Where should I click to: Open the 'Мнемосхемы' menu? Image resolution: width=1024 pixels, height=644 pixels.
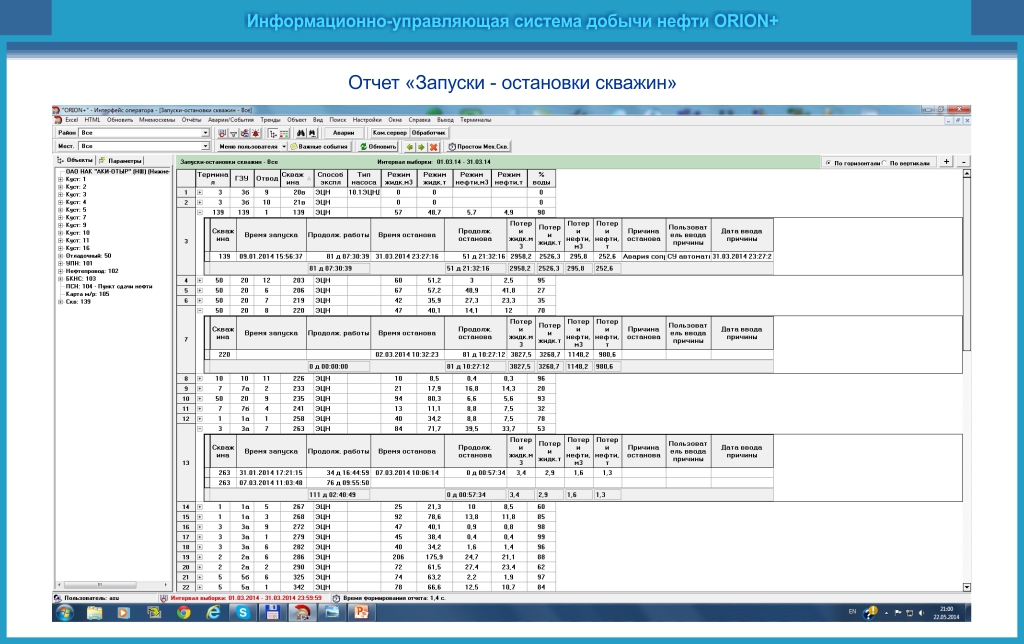coord(157,120)
